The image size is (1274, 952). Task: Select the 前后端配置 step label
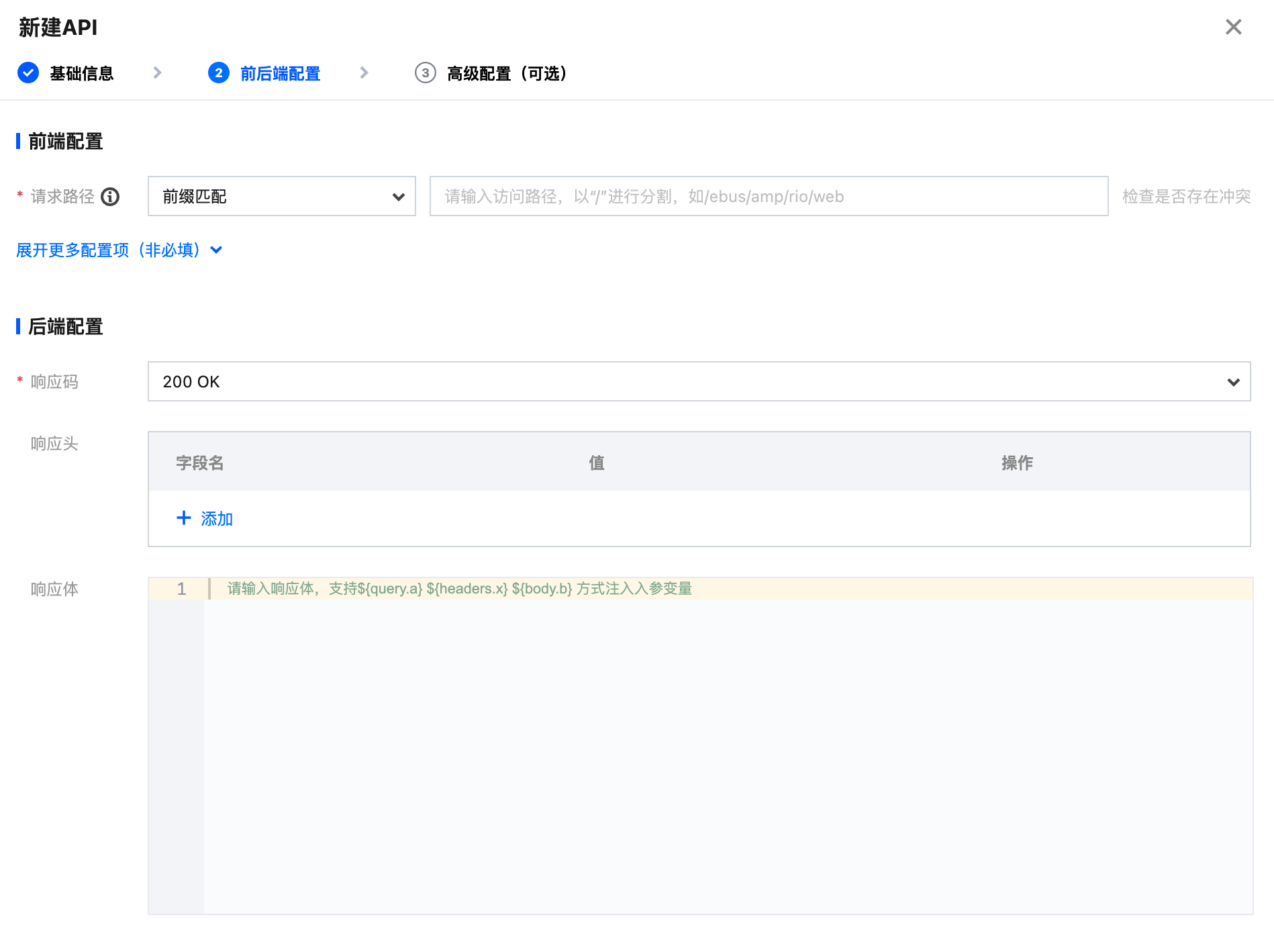[x=280, y=73]
